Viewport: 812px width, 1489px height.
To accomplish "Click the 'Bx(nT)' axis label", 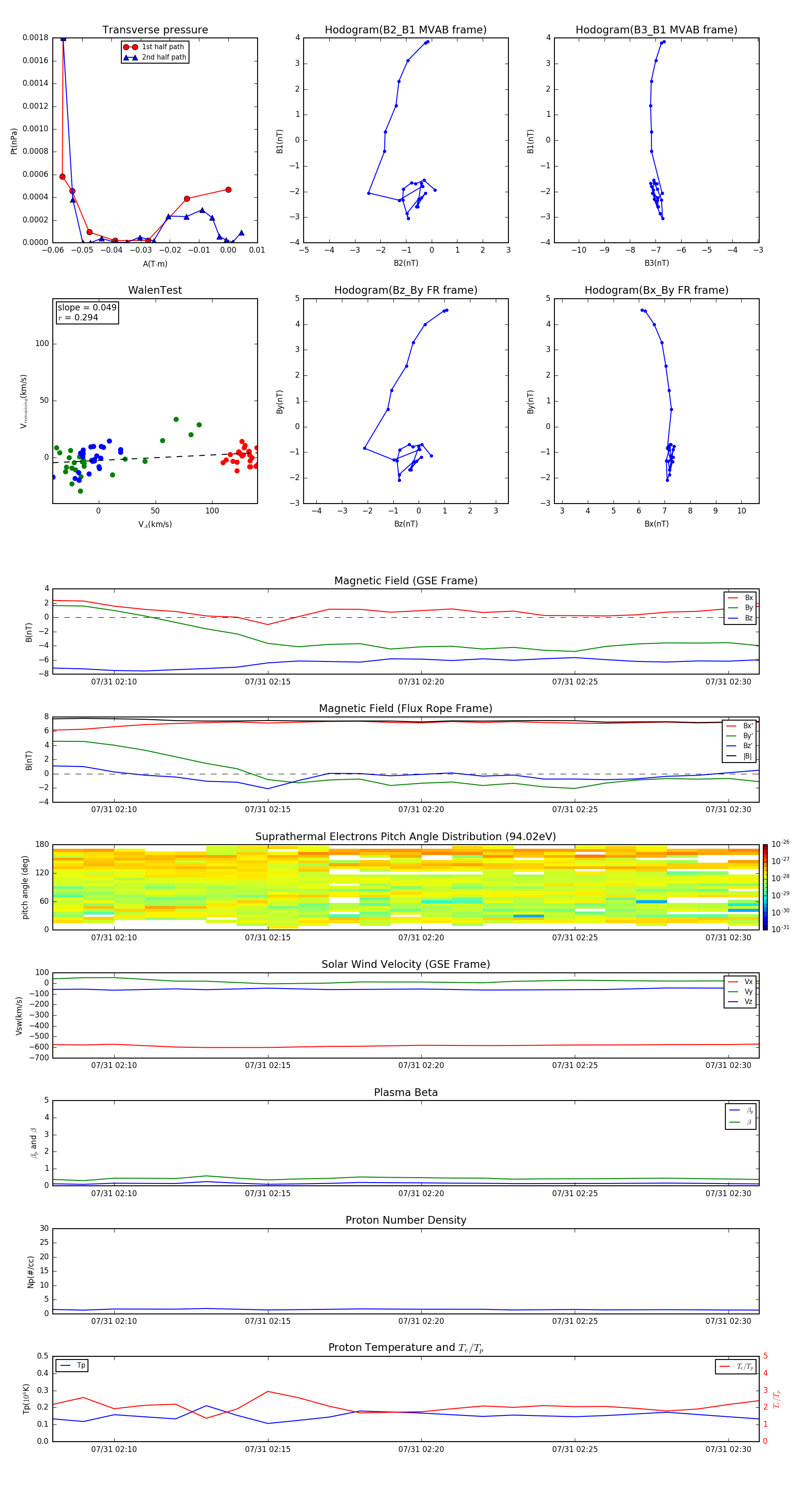I will (656, 524).
